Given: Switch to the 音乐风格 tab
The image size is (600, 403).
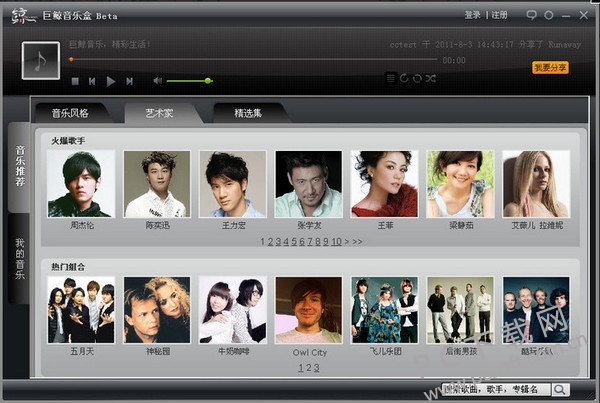Looking at the screenshot, I should [x=70, y=113].
